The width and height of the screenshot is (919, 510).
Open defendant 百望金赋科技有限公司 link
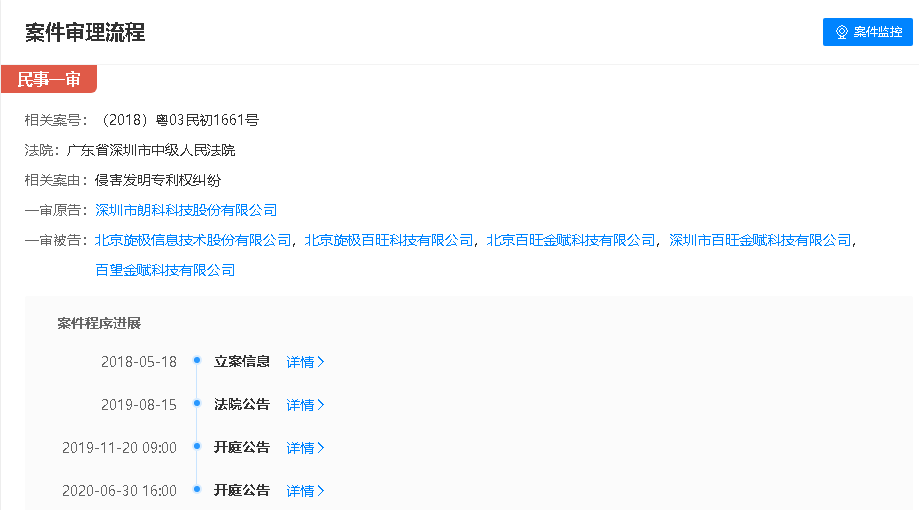coord(165,270)
